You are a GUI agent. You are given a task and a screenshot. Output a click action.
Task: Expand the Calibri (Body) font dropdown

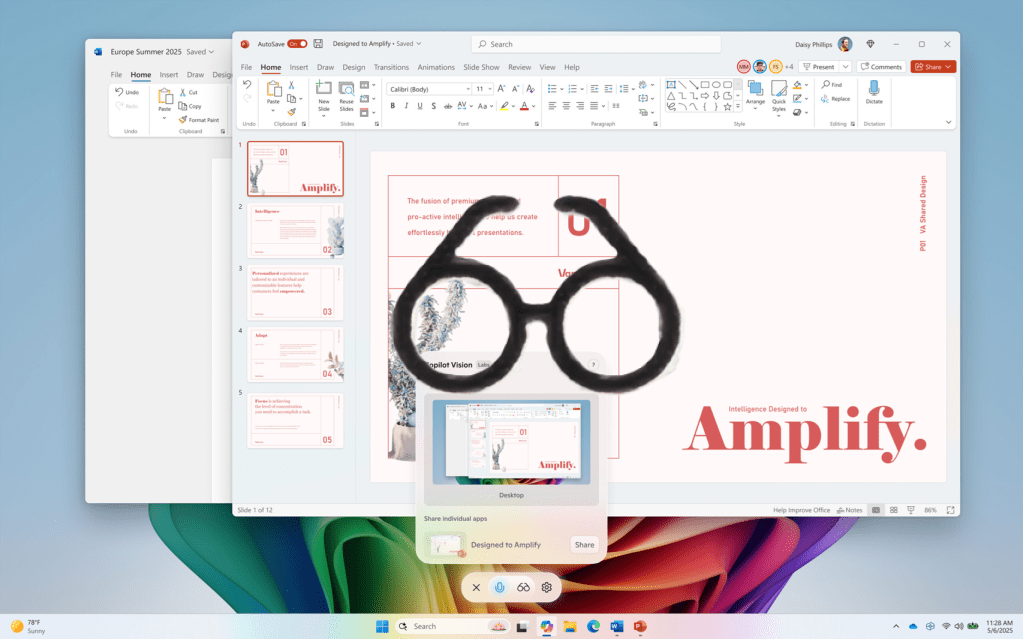467,89
